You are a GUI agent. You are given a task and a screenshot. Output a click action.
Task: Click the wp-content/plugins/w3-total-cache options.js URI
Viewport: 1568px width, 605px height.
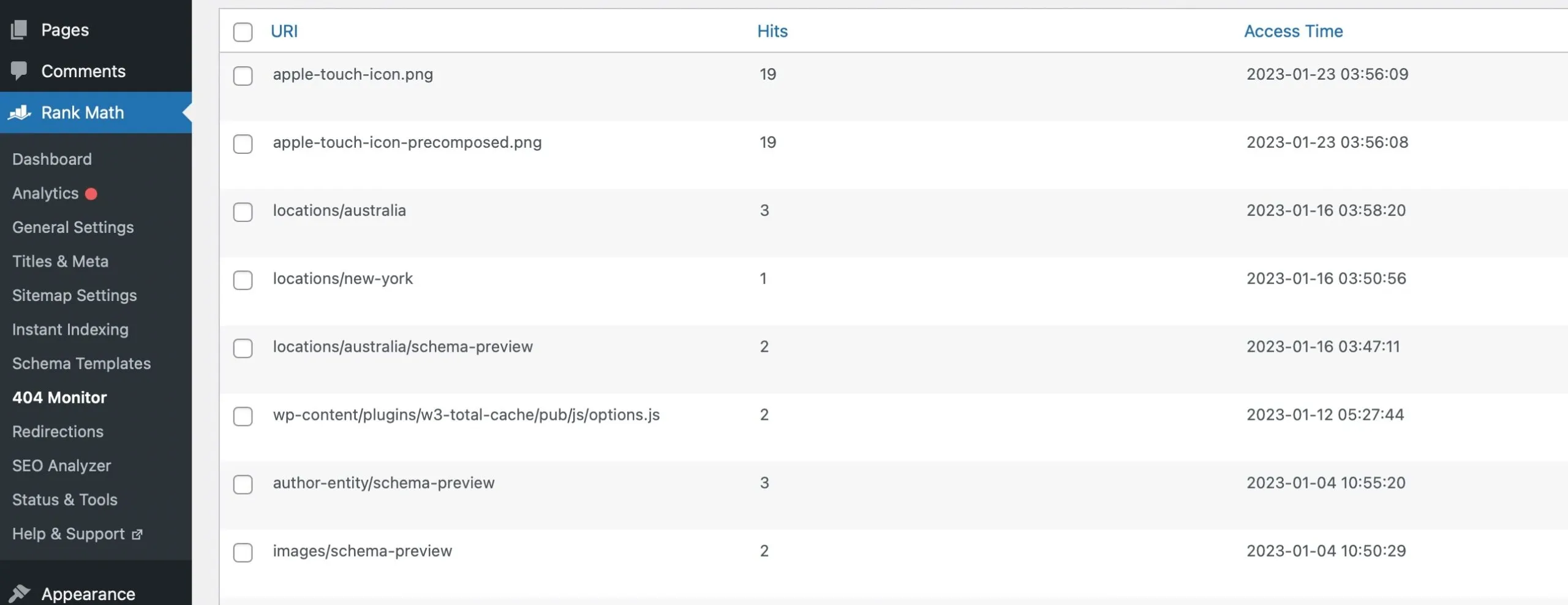(x=466, y=415)
